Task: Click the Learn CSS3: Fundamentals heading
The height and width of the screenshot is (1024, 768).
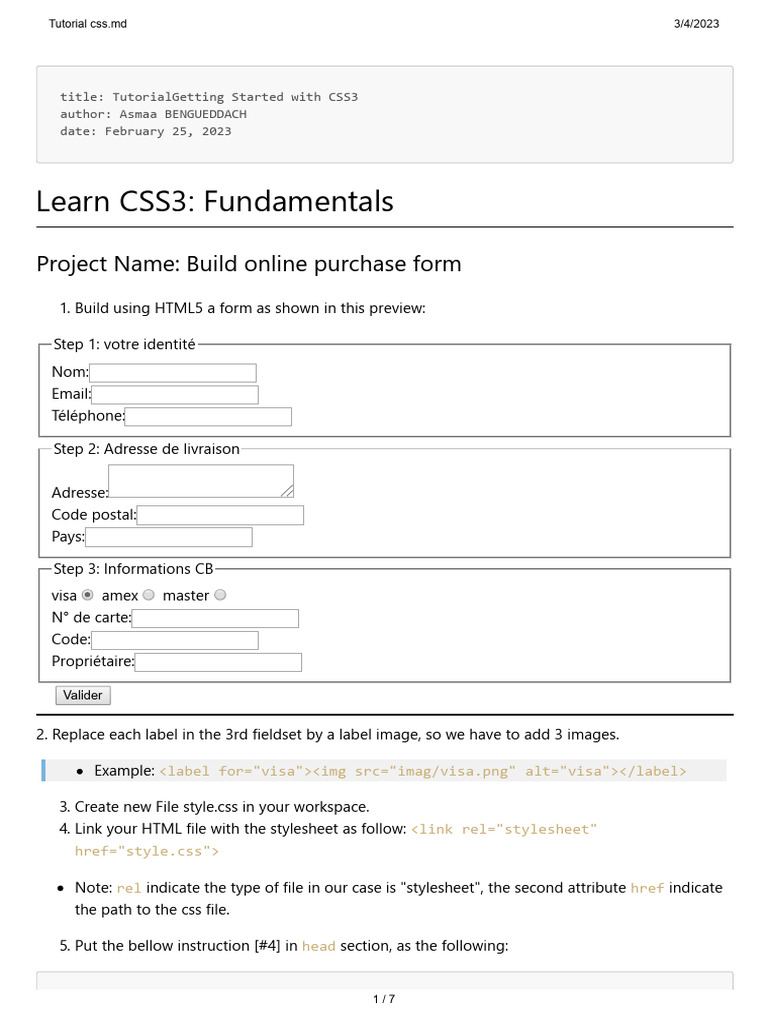Action: coord(215,201)
